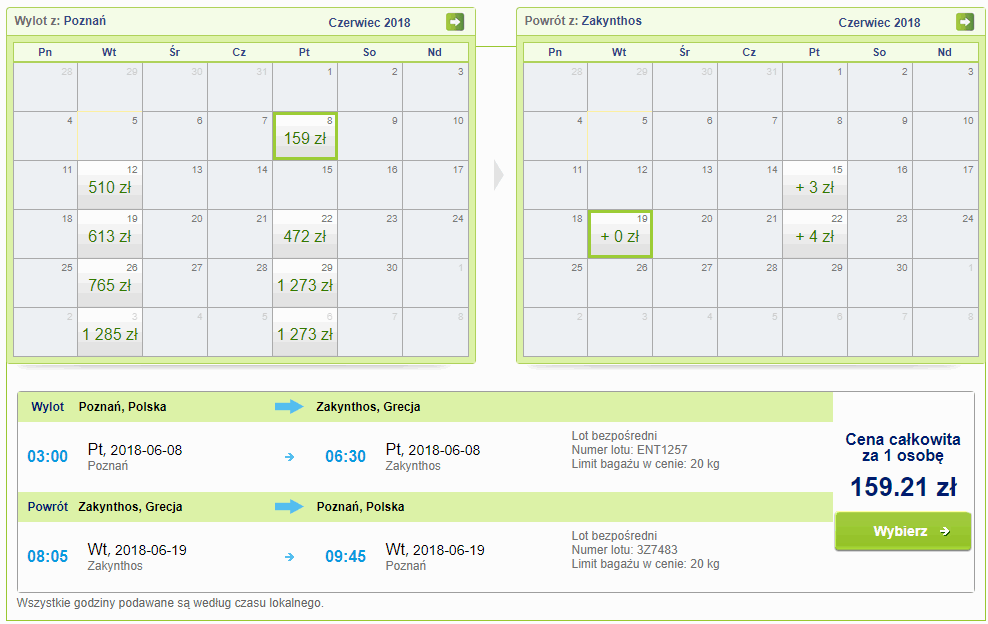Viewport: 988px width, 624px height.
Task: Choose June 15 return for + 3 zł
Action: click(815, 185)
